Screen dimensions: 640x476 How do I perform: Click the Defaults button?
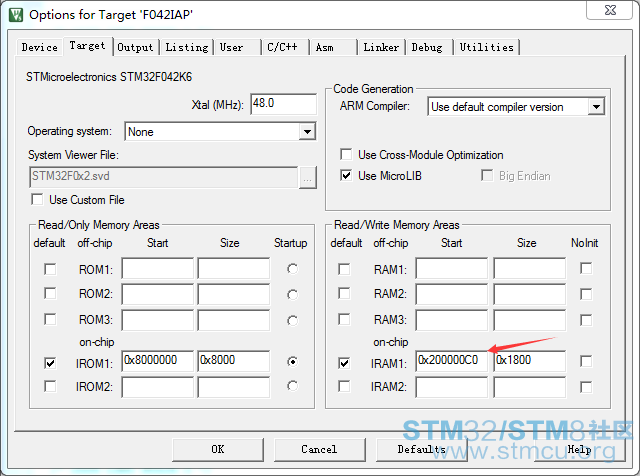tap(422, 449)
